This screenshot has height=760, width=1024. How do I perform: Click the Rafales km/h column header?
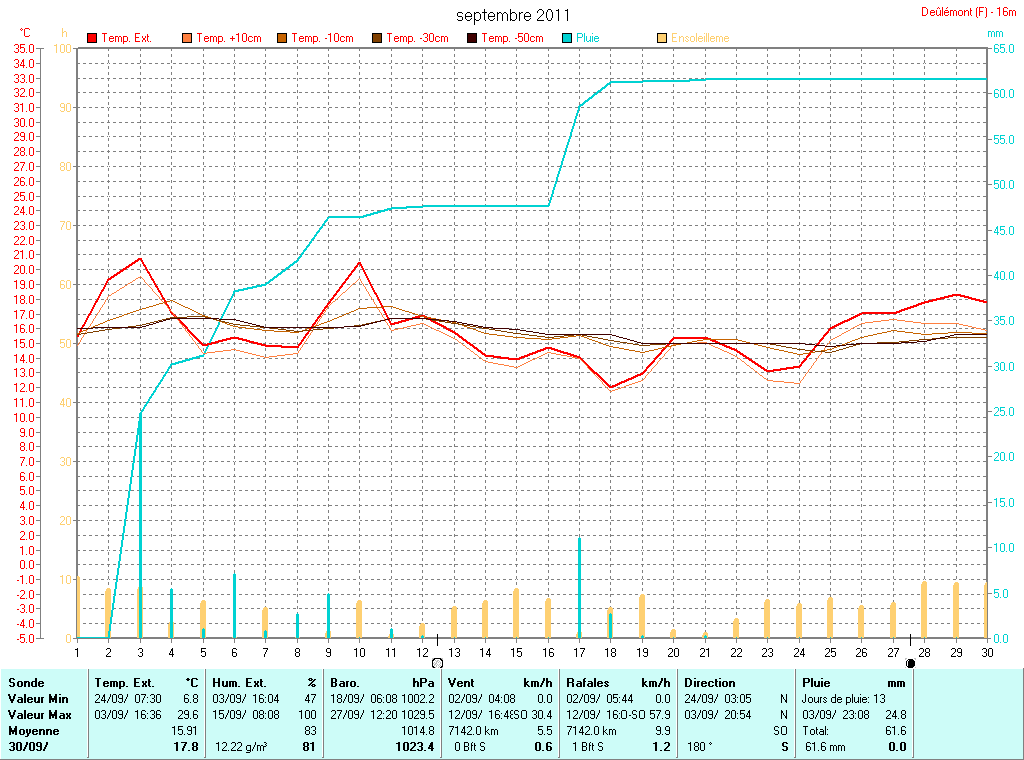tap(618, 682)
